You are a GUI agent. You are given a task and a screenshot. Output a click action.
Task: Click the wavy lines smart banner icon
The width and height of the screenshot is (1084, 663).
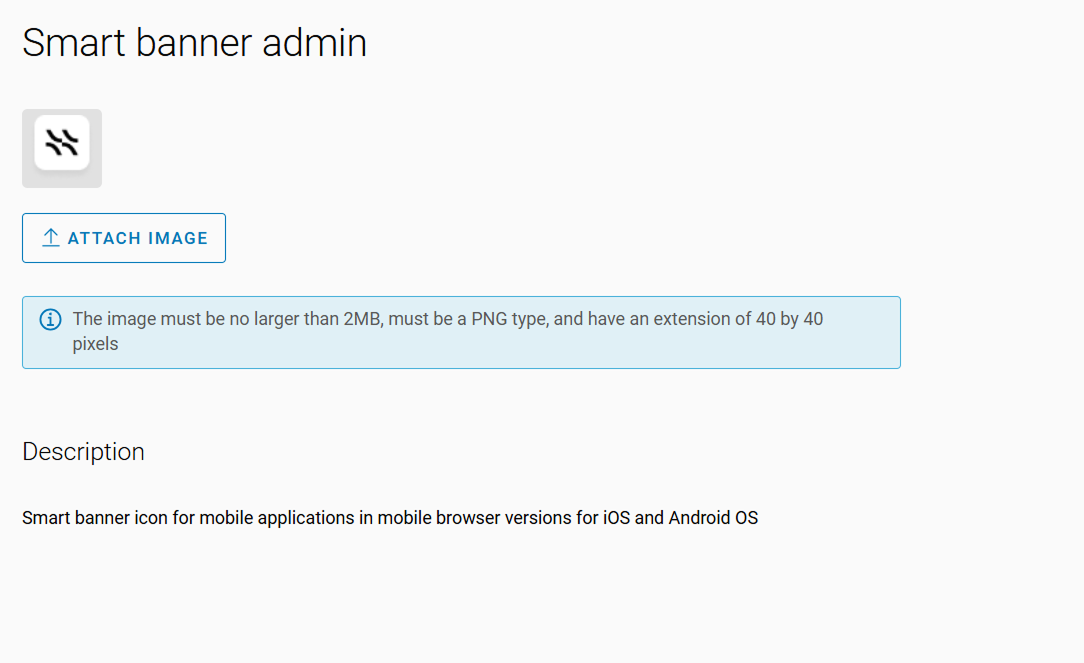pos(62,143)
